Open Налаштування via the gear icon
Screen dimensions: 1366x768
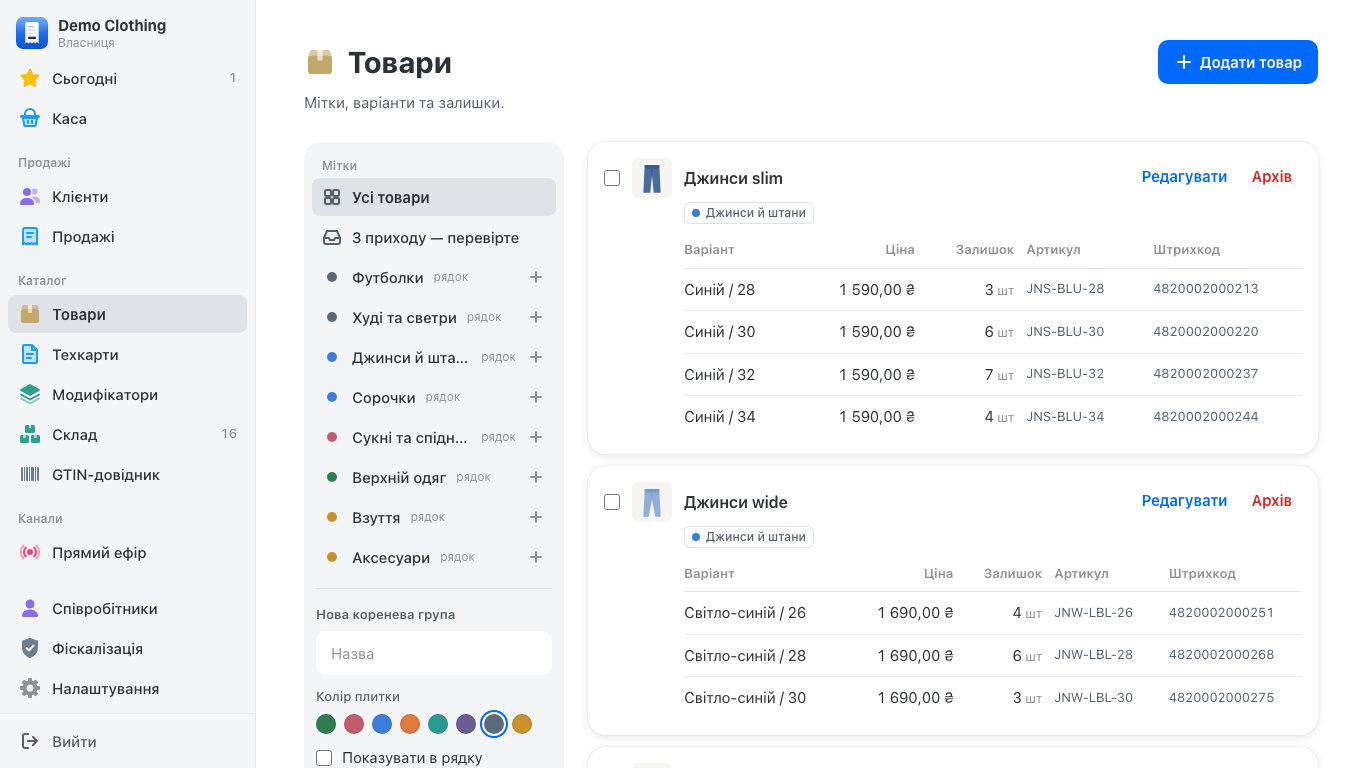[x=30, y=688]
